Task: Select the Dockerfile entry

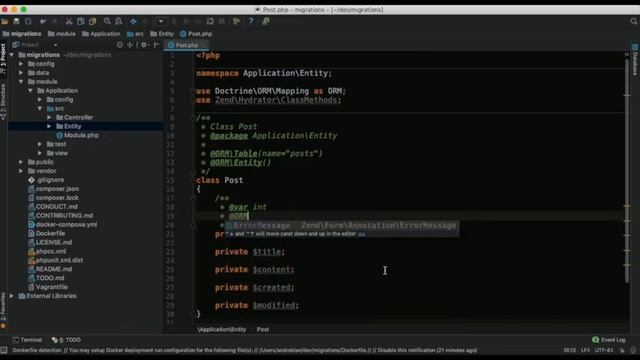Action: (x=47, y=233)
